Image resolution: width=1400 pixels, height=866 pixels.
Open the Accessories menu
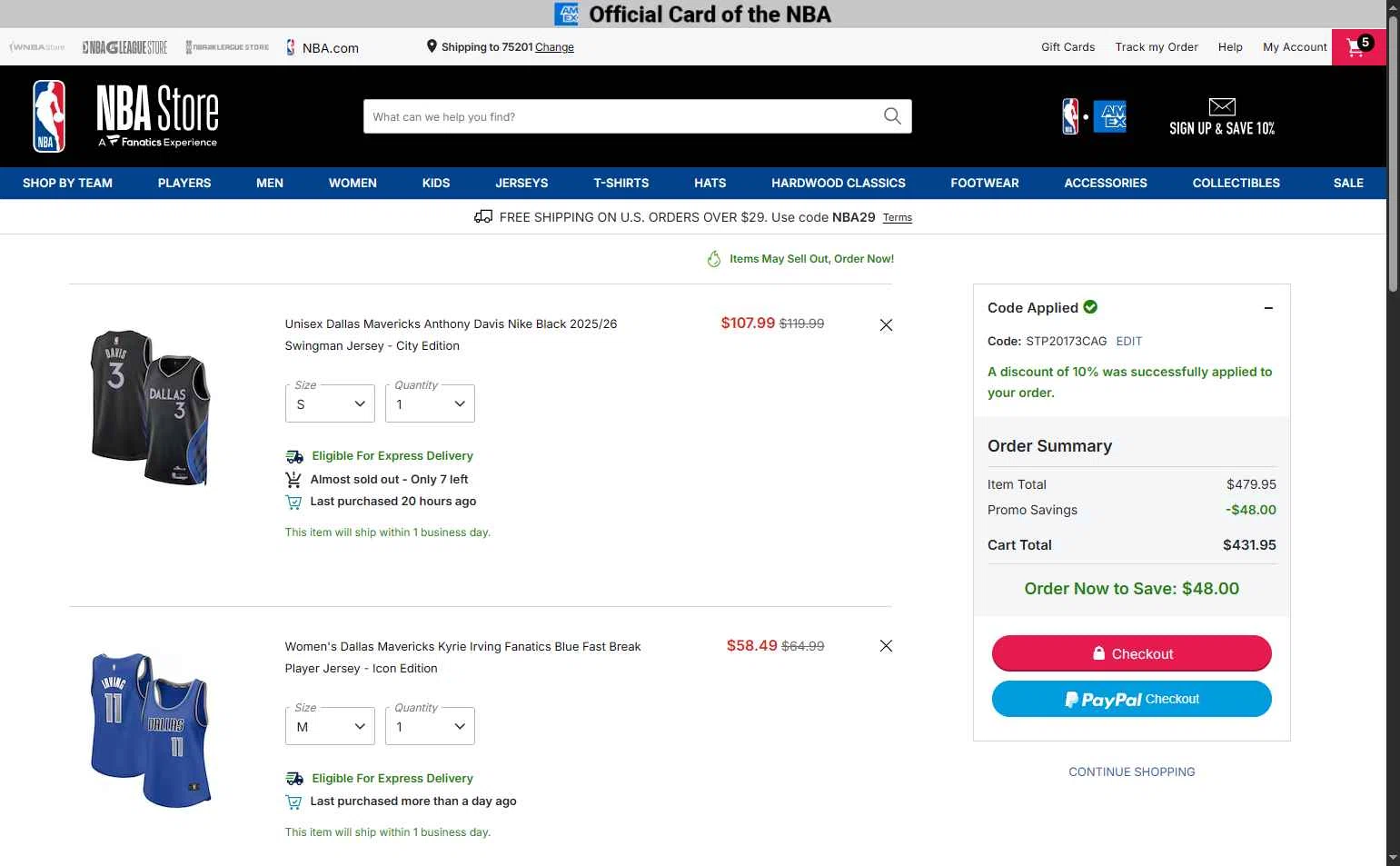(1106, 183)
